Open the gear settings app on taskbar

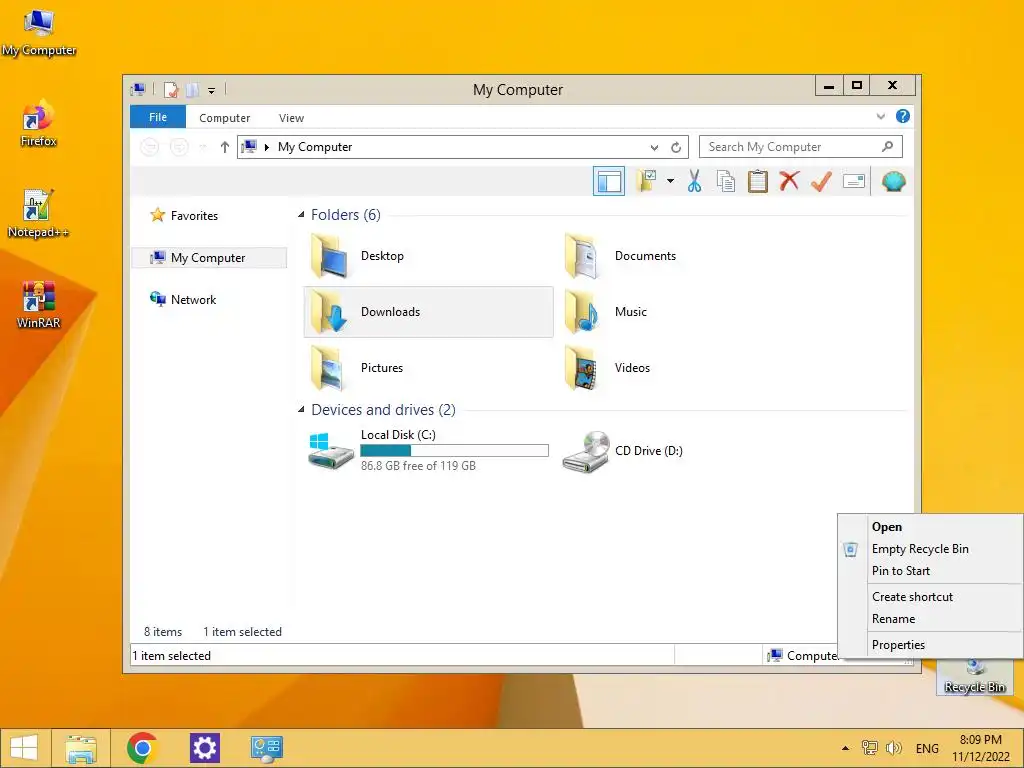204,748
